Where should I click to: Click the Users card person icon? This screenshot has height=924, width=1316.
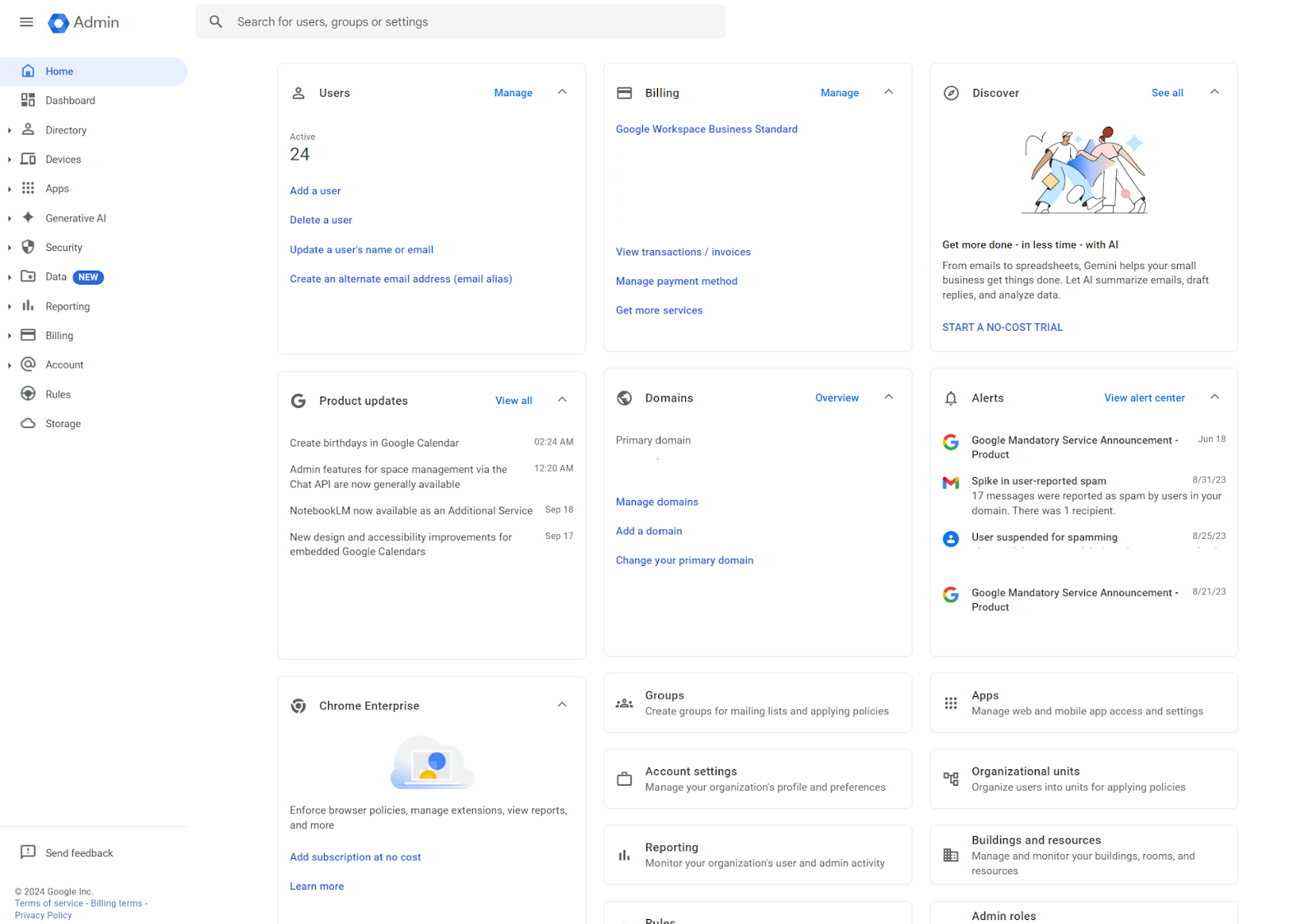tap(299, 93)
